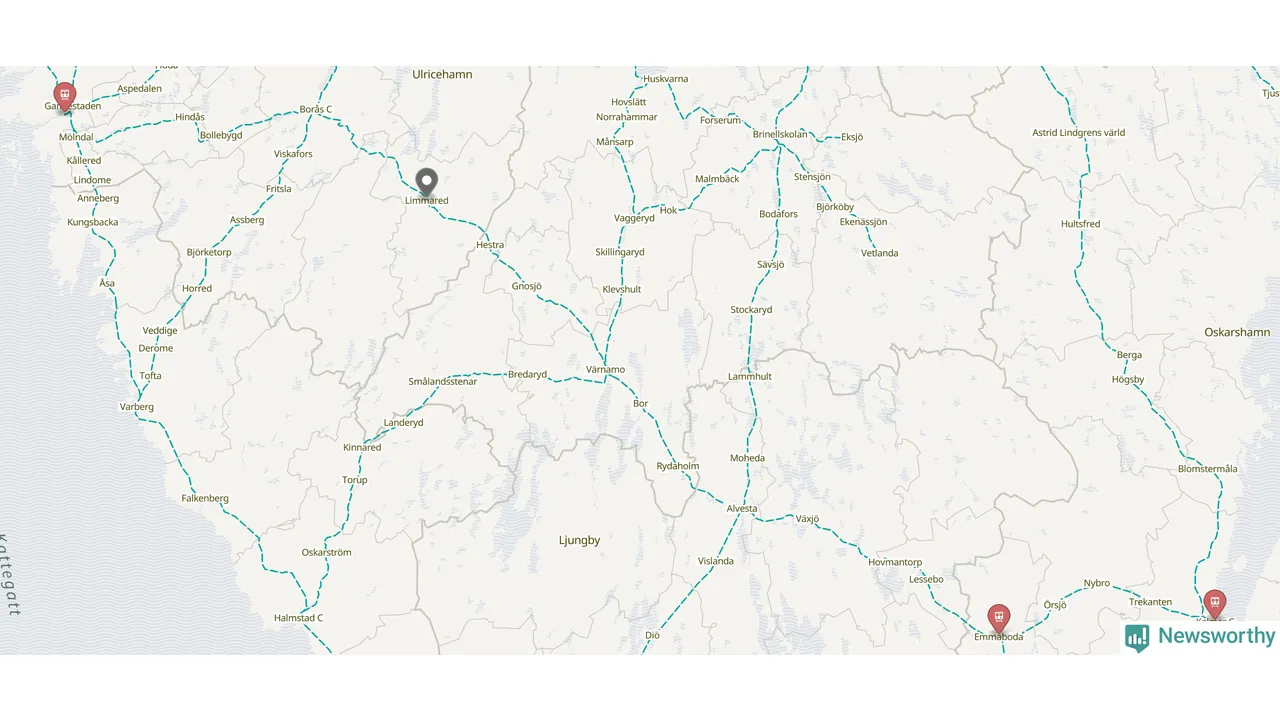Click the Newsworthy chart logo icon

click(x=1137, y=638)
